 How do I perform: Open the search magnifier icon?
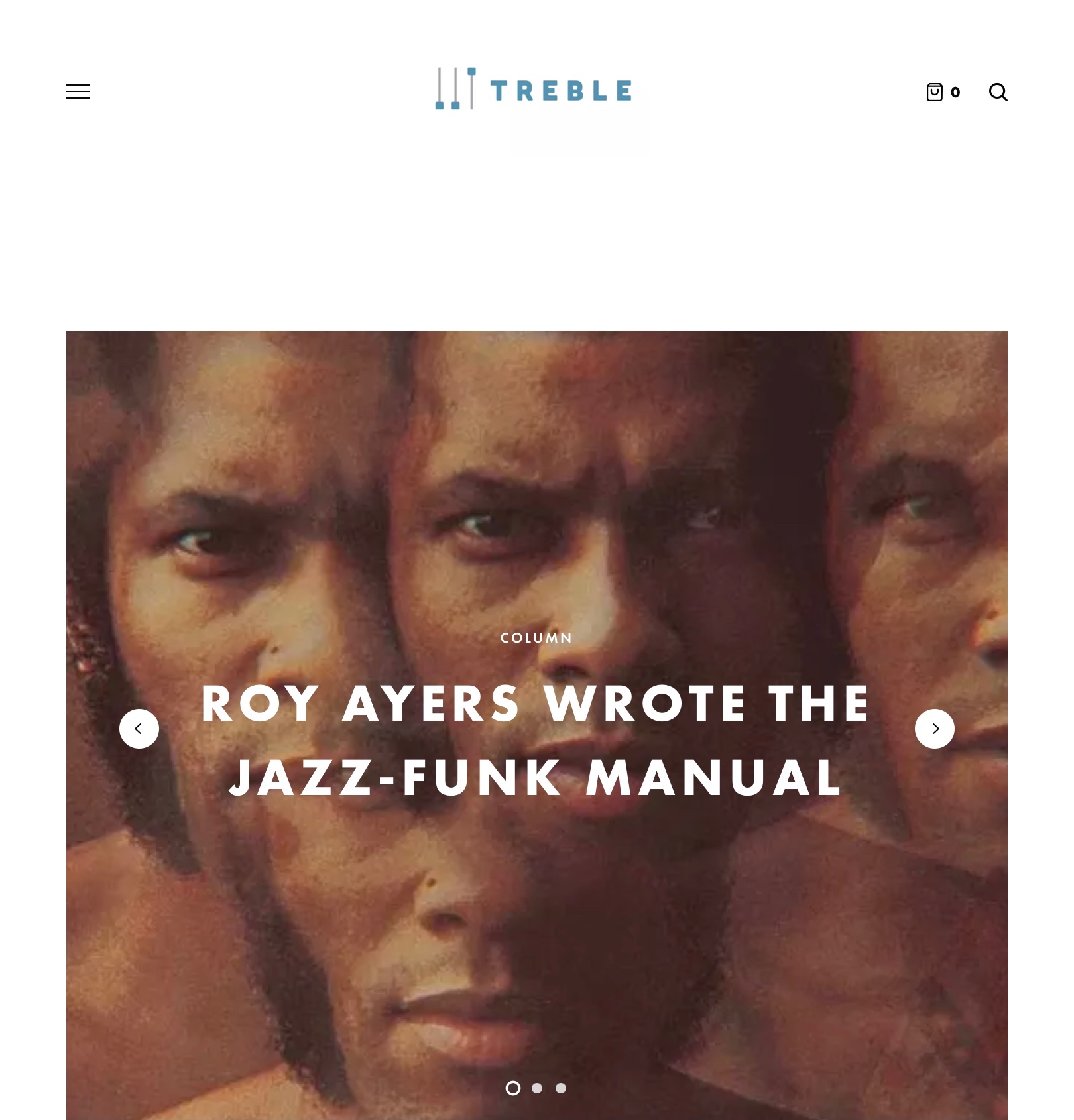998,92
